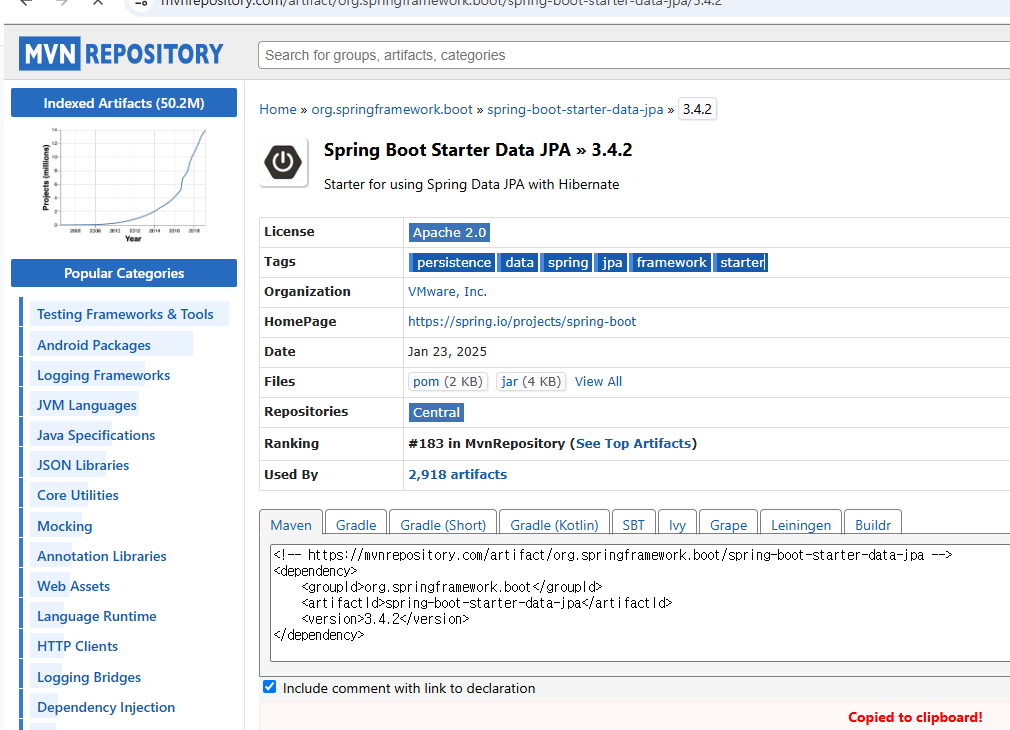
Task: Open Mocking category
Action: click(x=64, y=526)
